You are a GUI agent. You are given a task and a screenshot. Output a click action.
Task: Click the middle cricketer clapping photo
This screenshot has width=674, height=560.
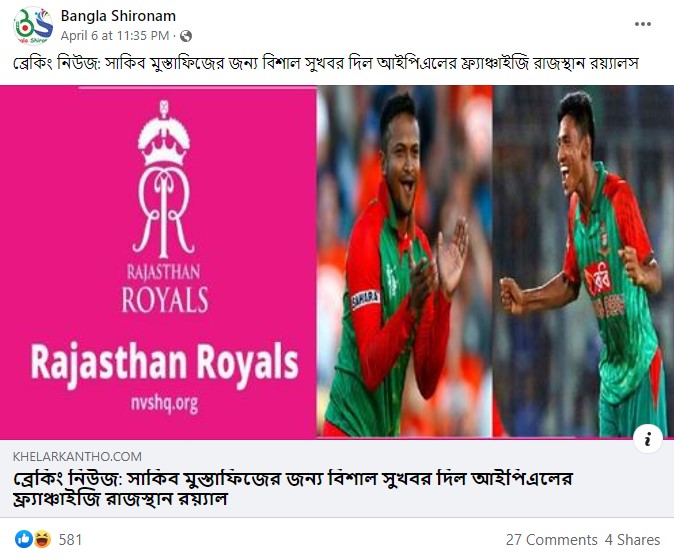coord(404,261)
